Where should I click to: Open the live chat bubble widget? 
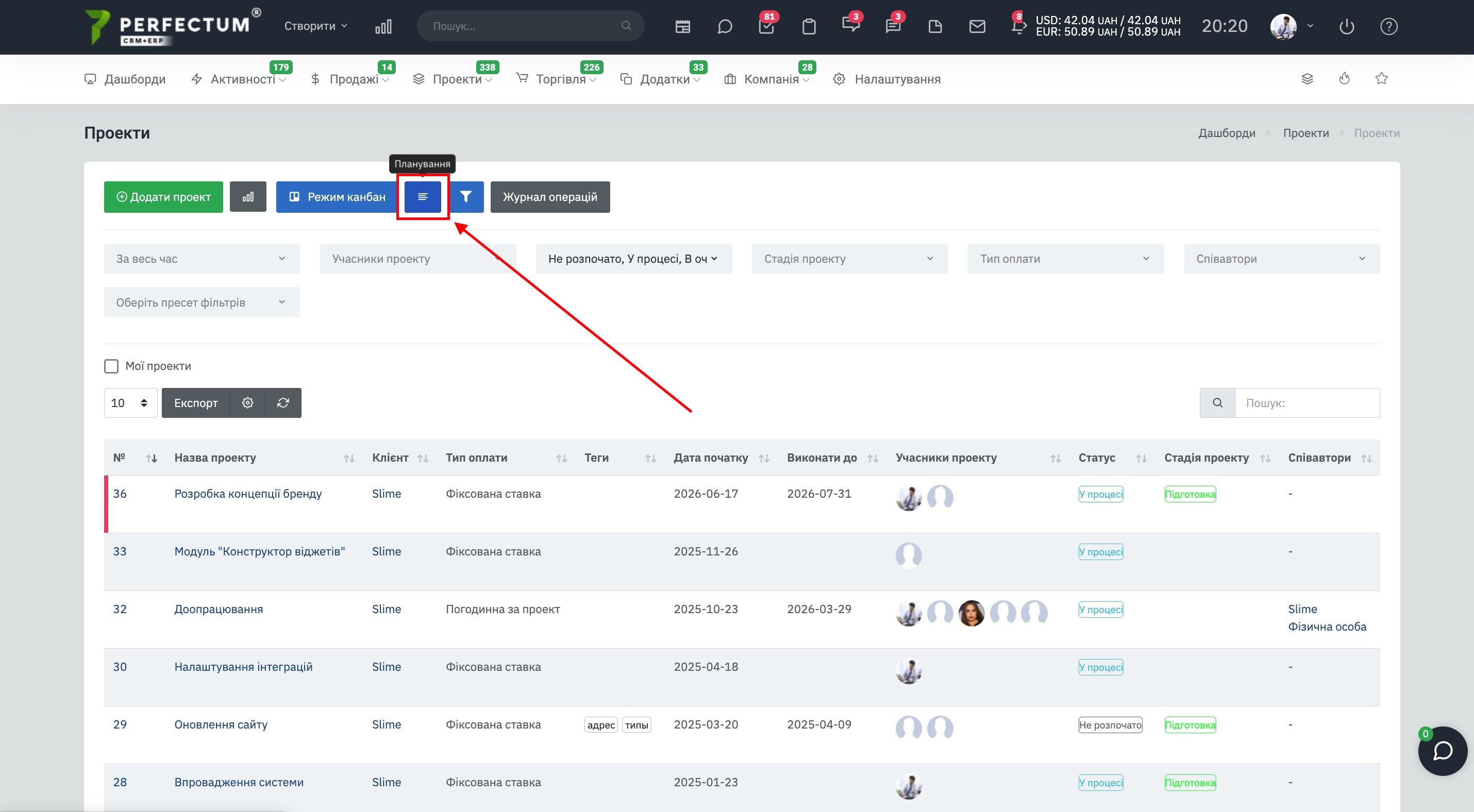click(x=1443, y=751)
